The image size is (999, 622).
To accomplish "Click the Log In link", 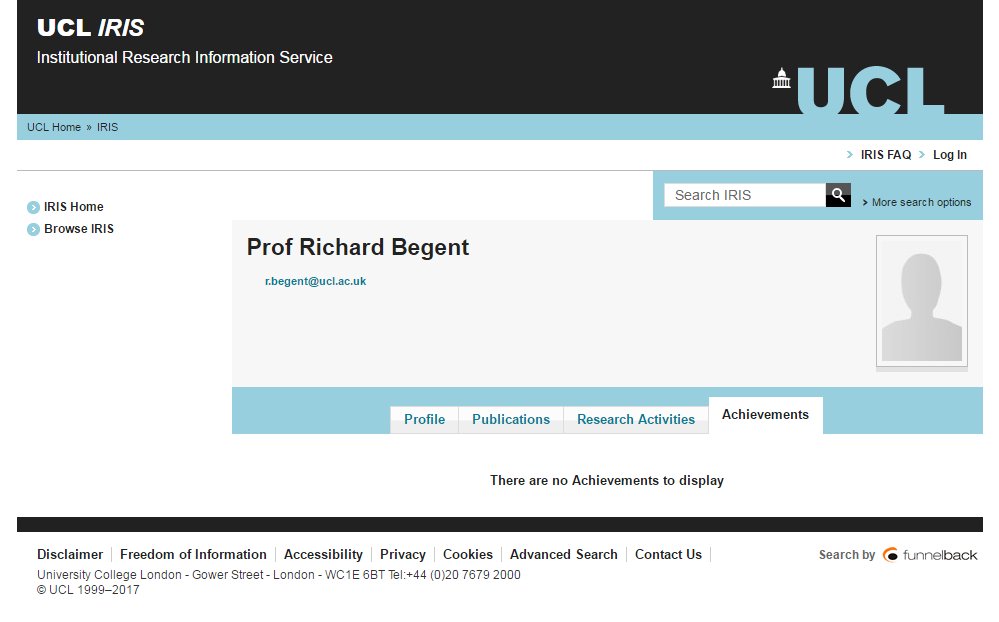I will [949, 155].
